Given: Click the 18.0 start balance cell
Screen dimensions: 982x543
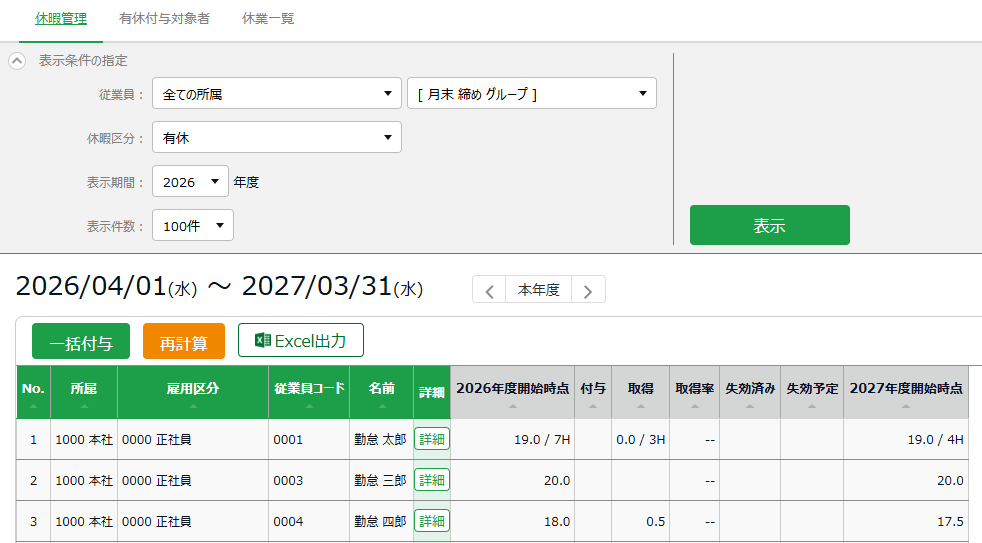Looking at the screenshot, I should tap(512, 521).
